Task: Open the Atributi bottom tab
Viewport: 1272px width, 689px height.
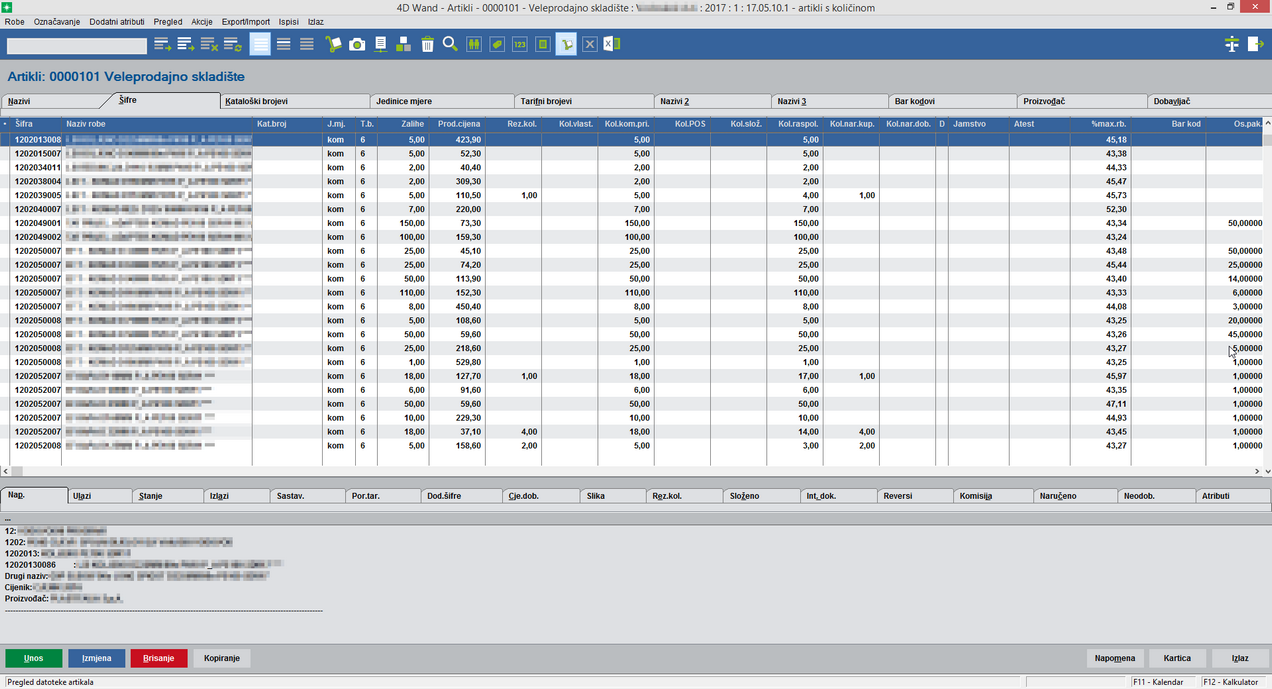Action: (x=1233, y=496)
